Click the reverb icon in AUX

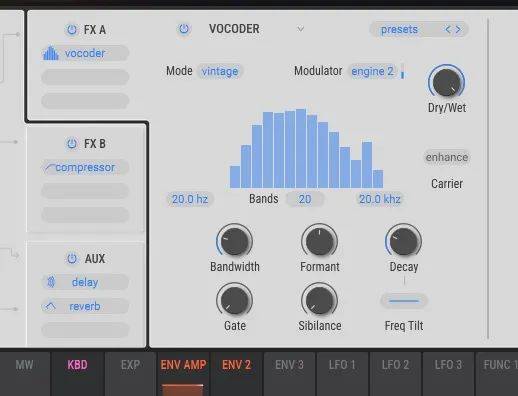[50, 306]
